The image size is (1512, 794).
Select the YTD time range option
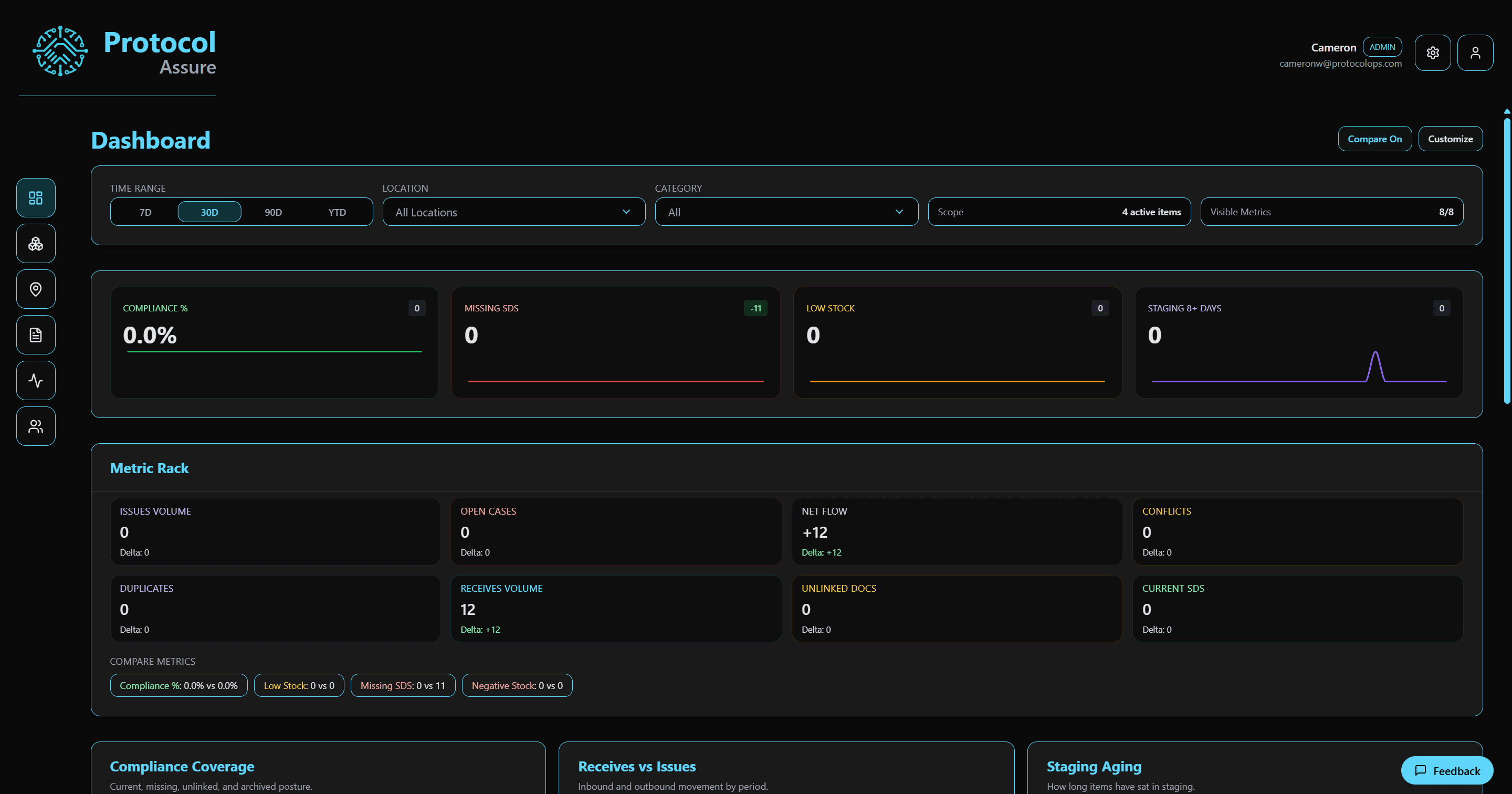(x=337, y=212)
